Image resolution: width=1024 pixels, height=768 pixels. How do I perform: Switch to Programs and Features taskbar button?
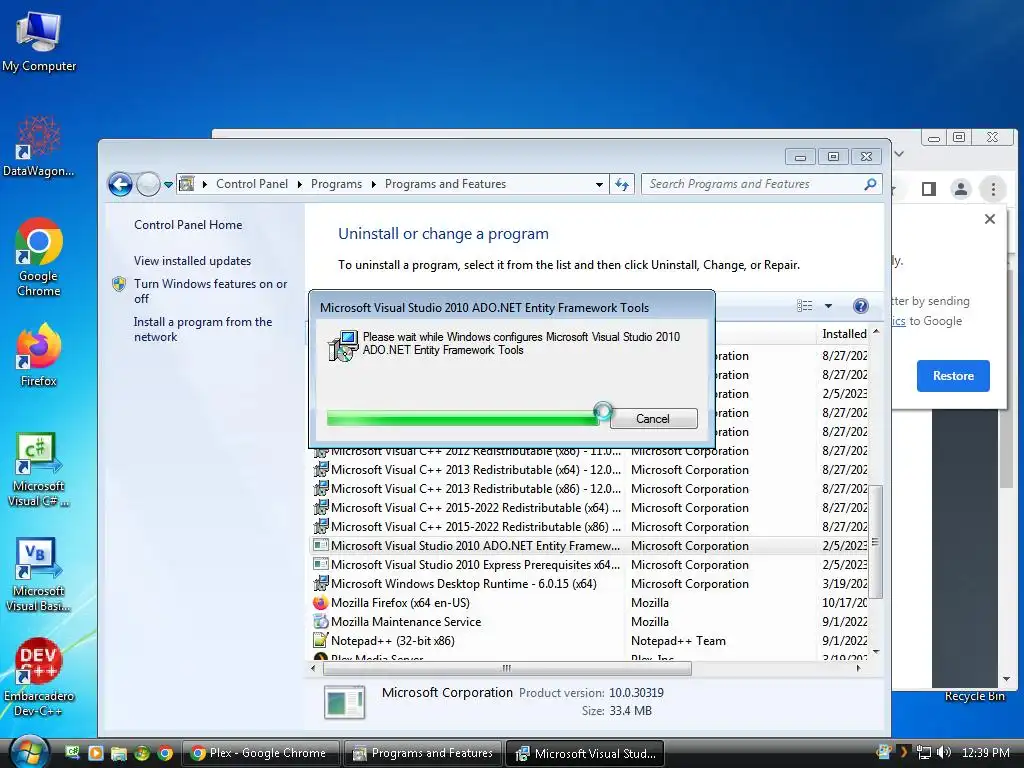pyautogui.click(x=423, y=753)
